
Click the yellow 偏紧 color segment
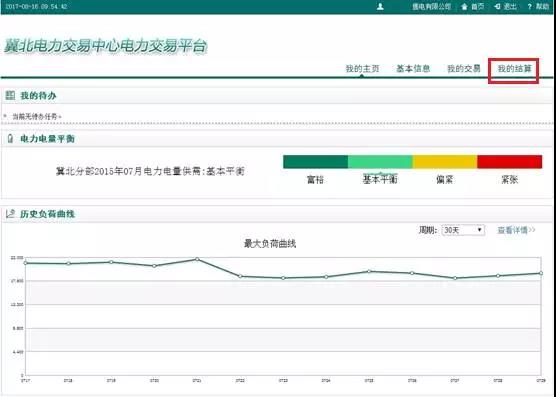445,162
